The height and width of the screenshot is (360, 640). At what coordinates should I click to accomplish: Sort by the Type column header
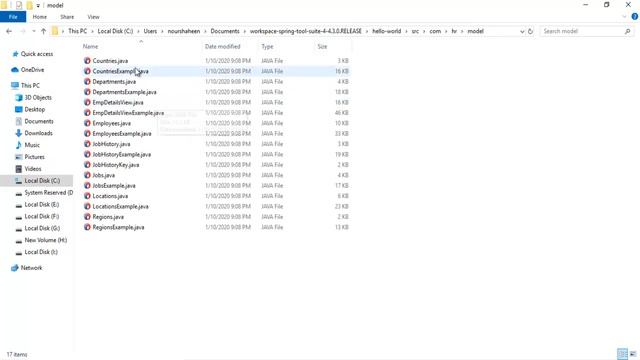pyautogui.click(x=267, y=47)
